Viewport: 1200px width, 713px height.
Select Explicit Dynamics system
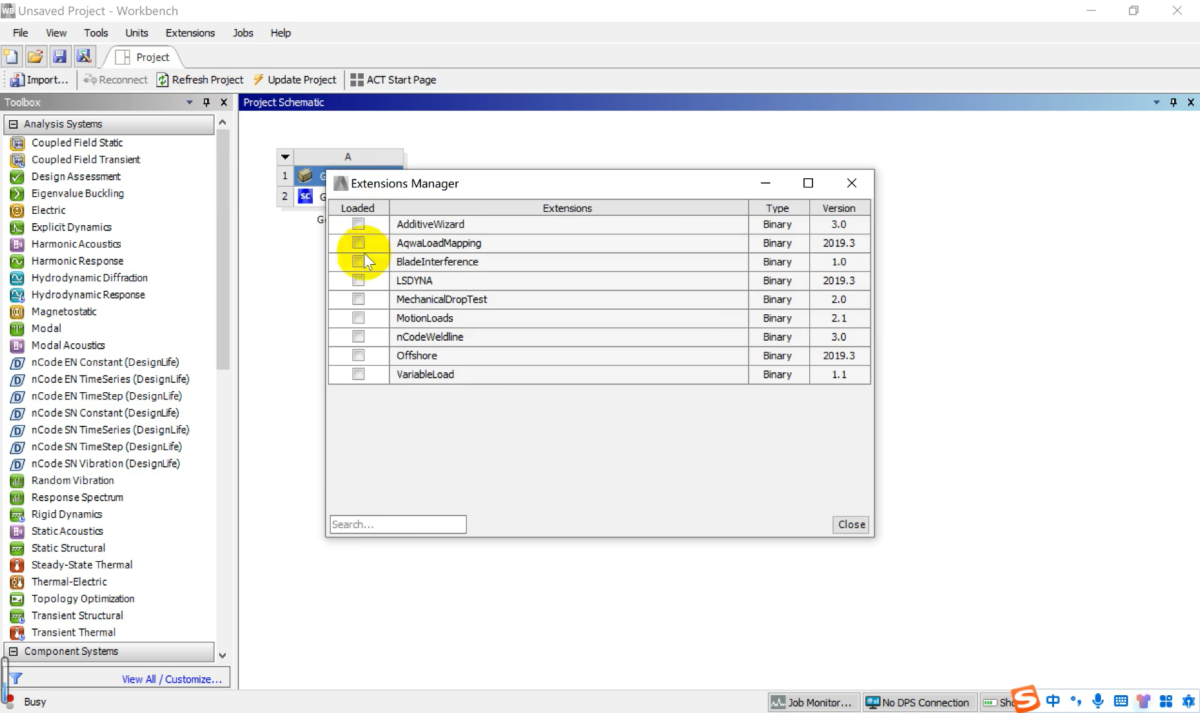(x=71, y=227)
